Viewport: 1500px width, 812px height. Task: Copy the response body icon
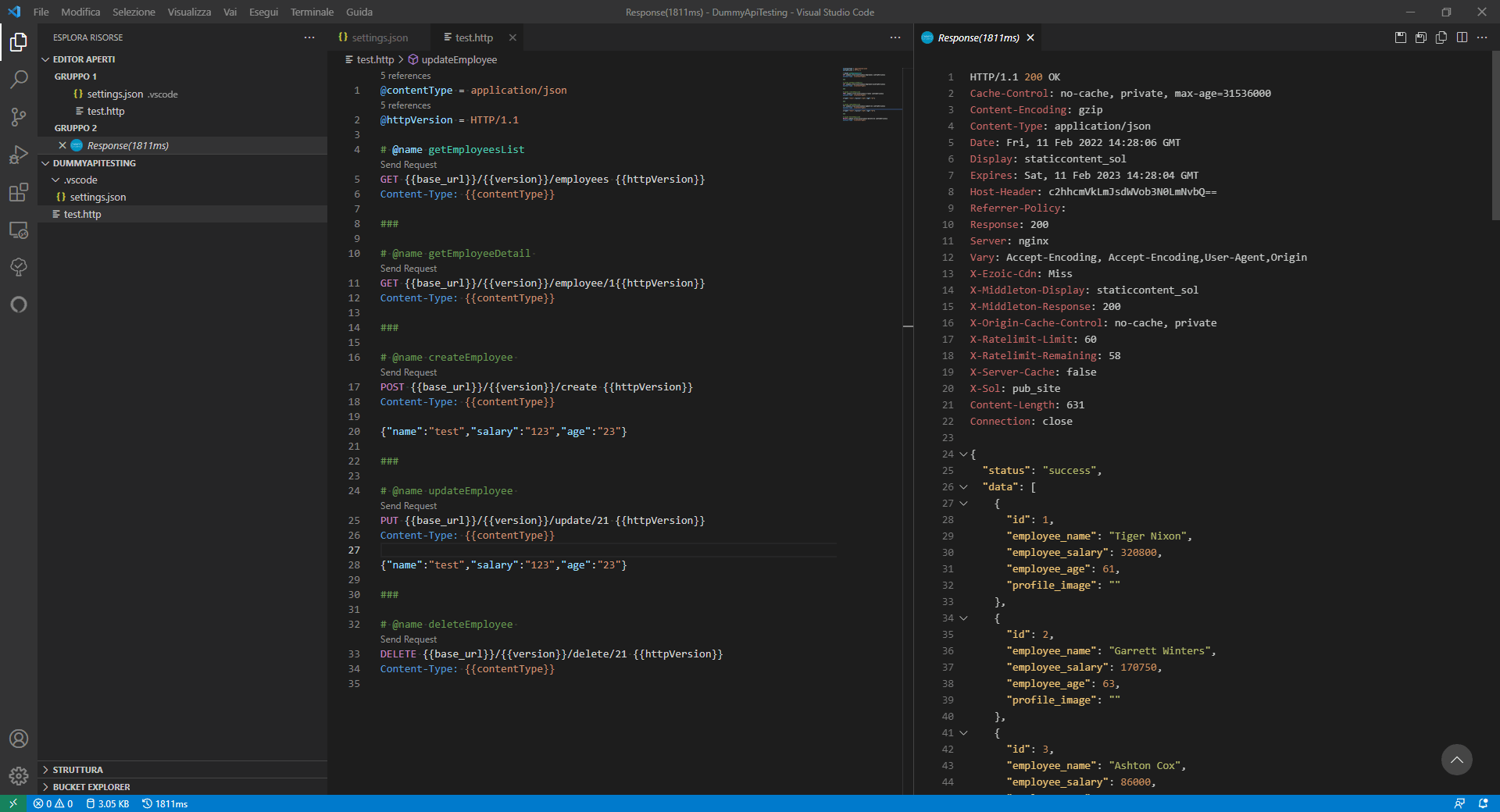pyautogui.click(x=1441, y=37)
